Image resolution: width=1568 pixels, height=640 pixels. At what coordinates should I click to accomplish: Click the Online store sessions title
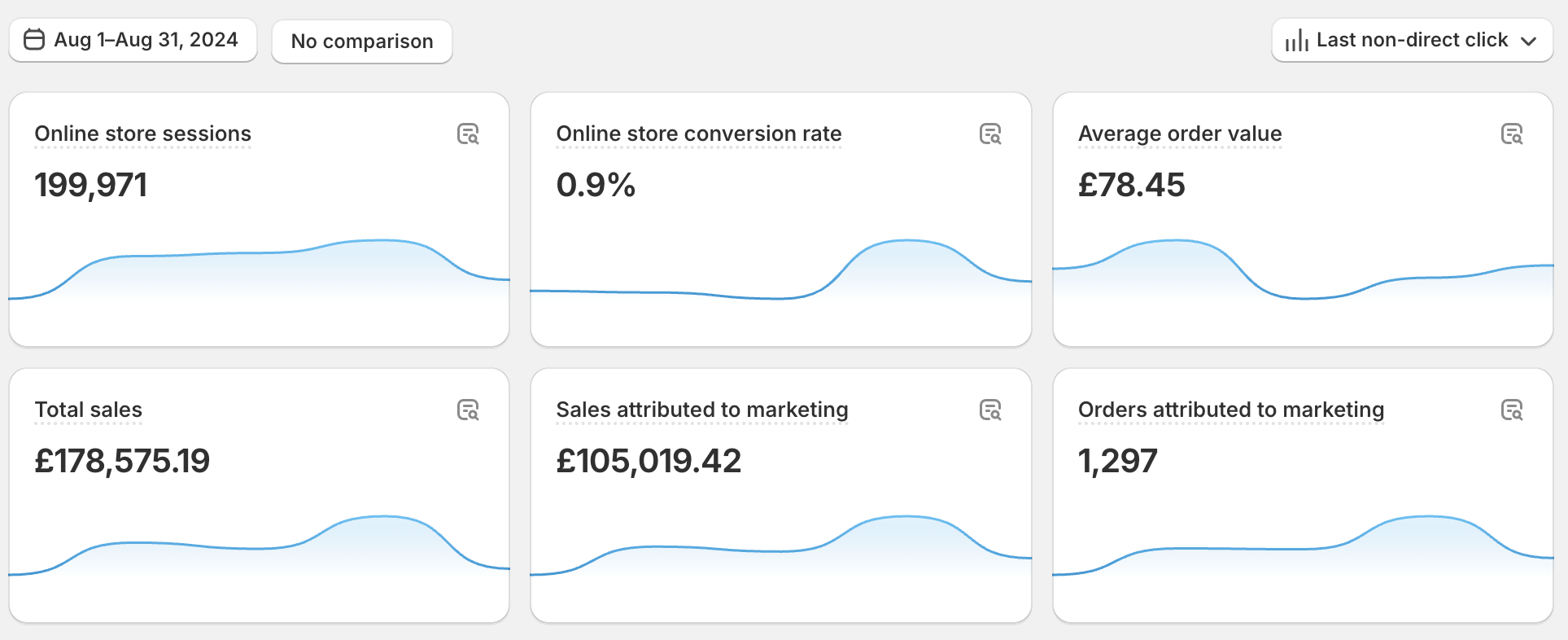[x=142, y=134]
